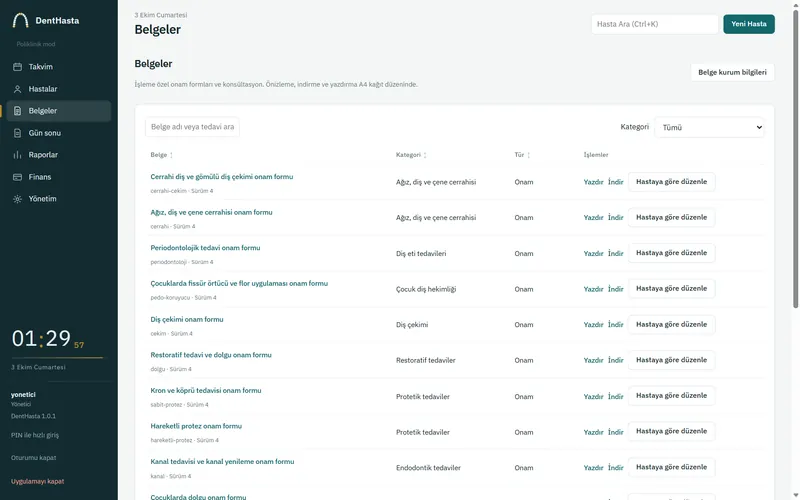Open Restoratif tedavi ve dolgu onam formu
This screenshot has width=800, height=500.
[x=211, y=355]
